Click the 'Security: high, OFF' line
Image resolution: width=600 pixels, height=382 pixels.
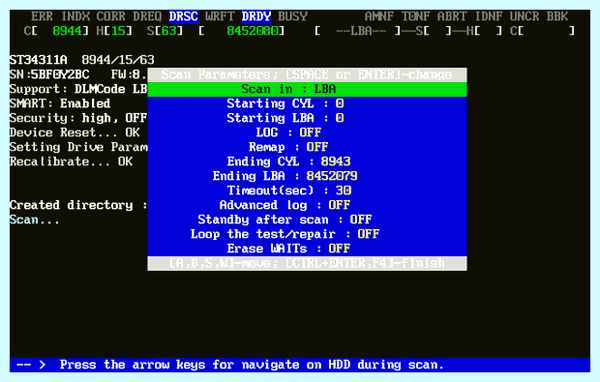[x=78, y=118]
